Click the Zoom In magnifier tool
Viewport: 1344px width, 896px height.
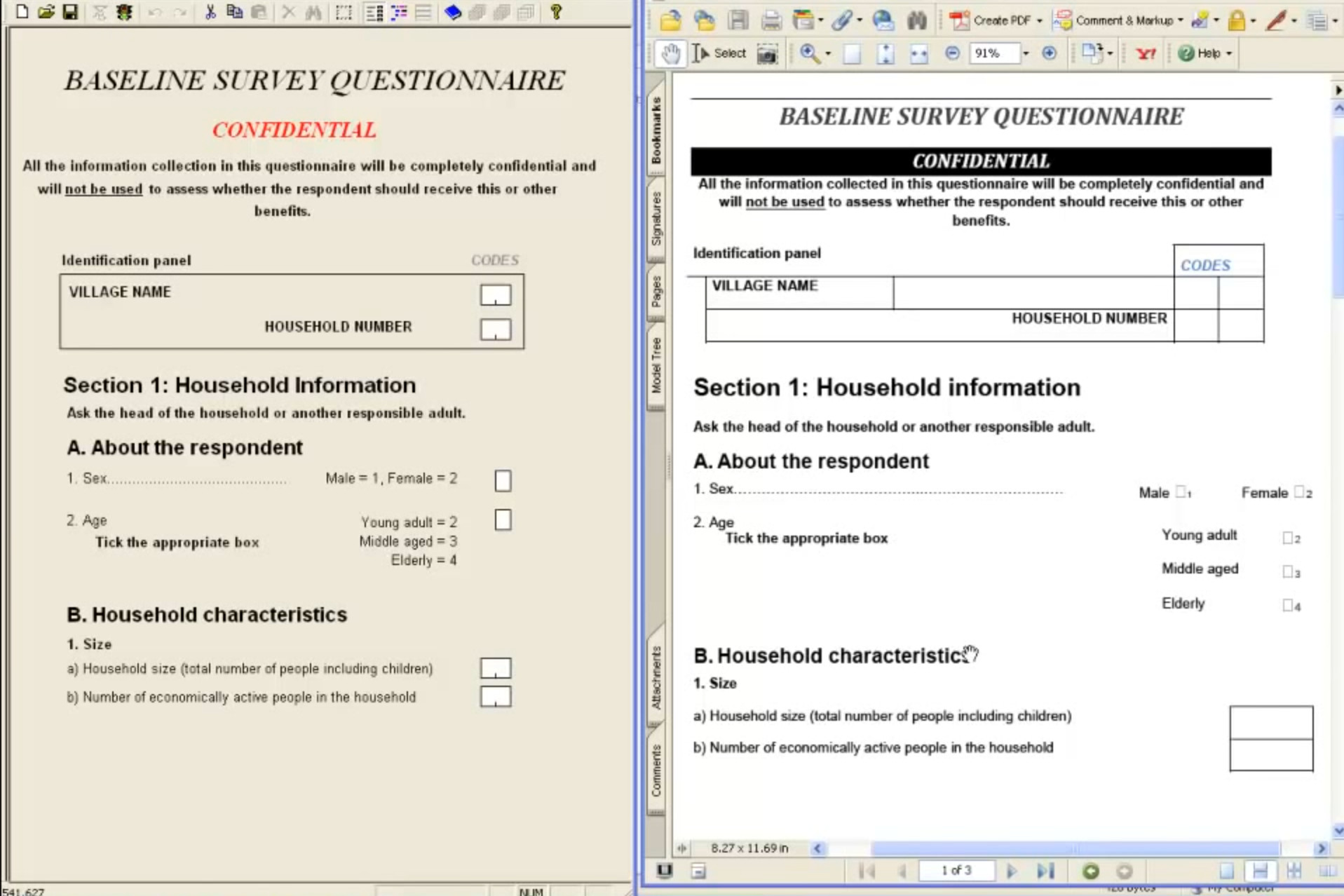(810, 53)
